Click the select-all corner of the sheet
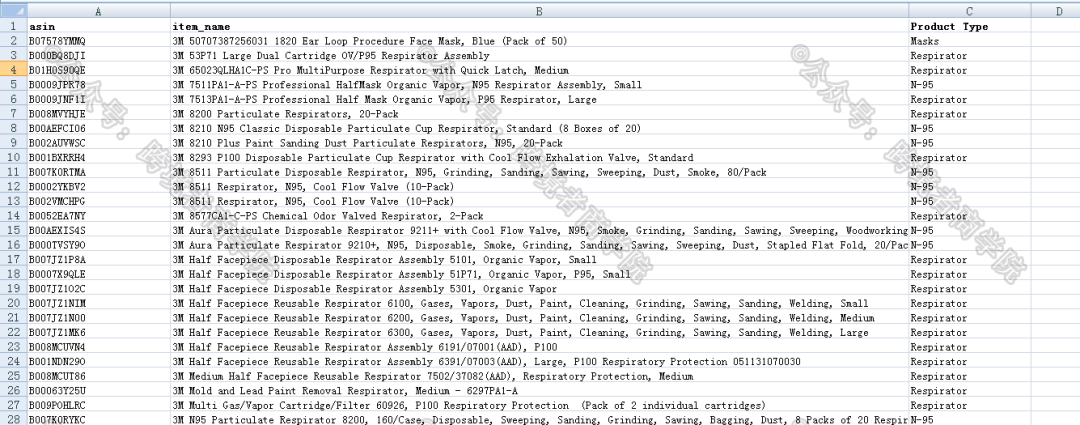This screenshot has height=425, width=1080. pos(14,10)
